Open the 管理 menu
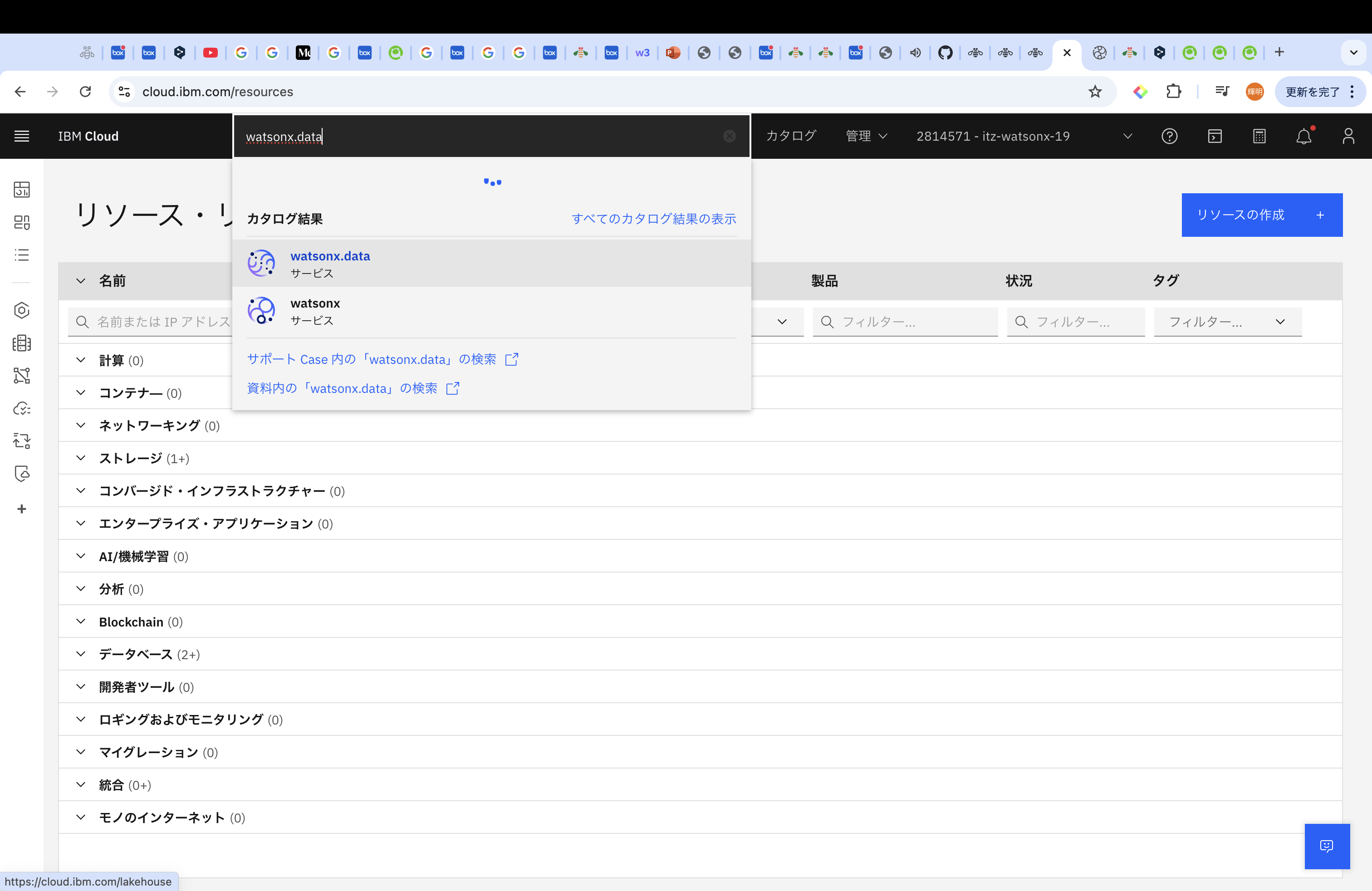 (x=865, y=136)
